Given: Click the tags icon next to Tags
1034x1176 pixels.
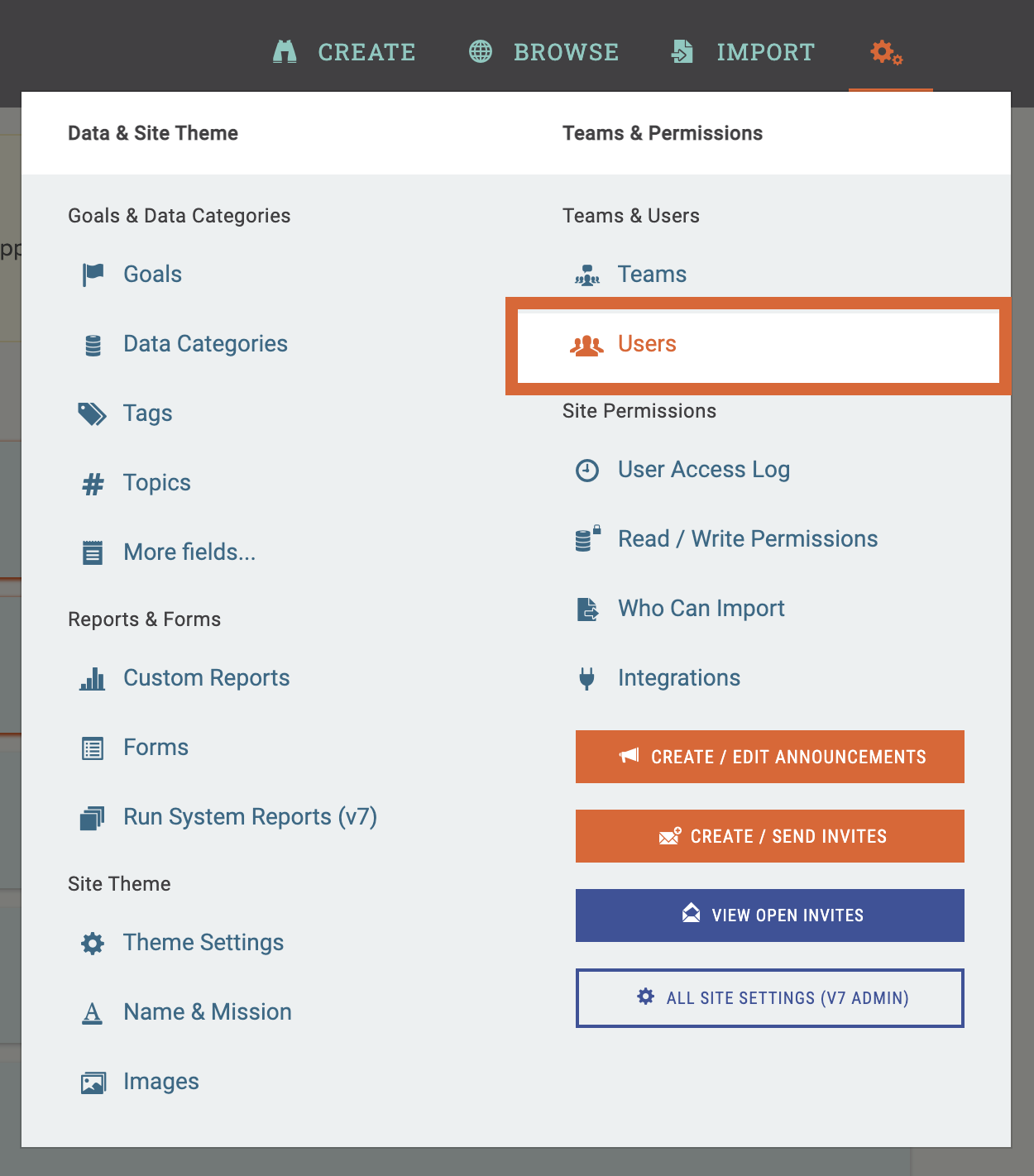Looking at the screenshot, I should [92, 414].
